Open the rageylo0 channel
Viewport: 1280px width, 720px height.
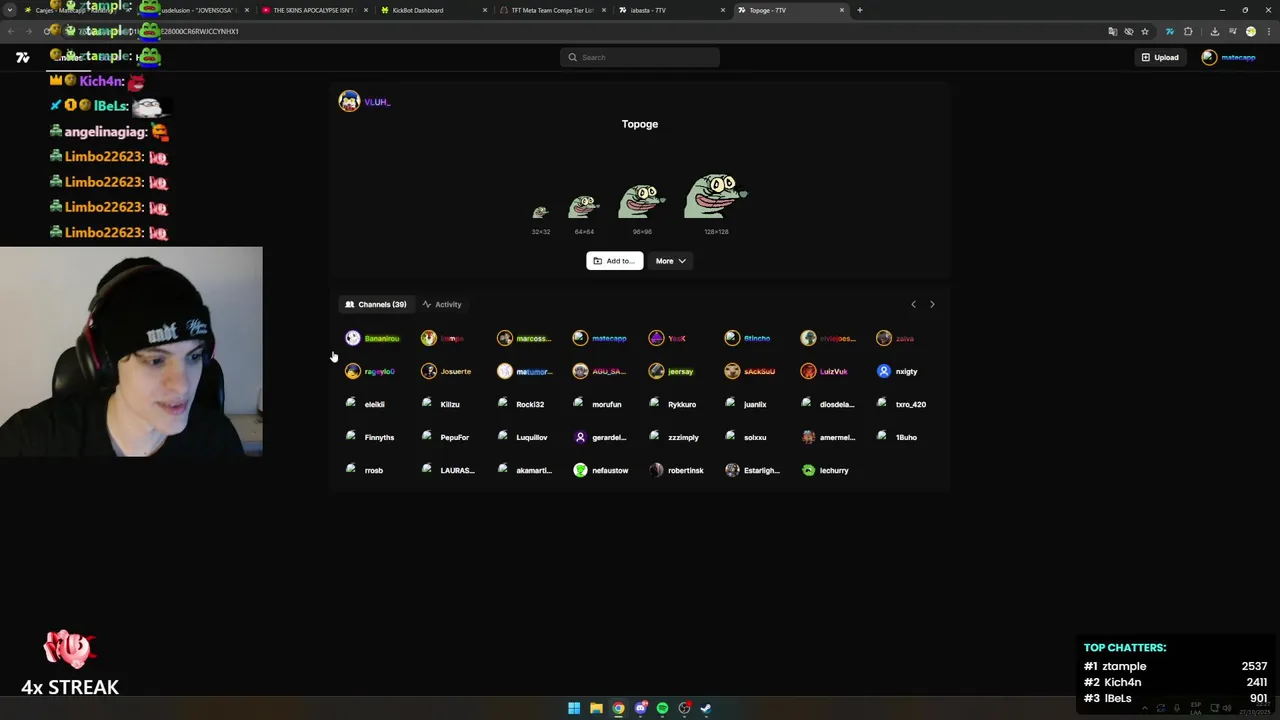(x=370, y=371)
